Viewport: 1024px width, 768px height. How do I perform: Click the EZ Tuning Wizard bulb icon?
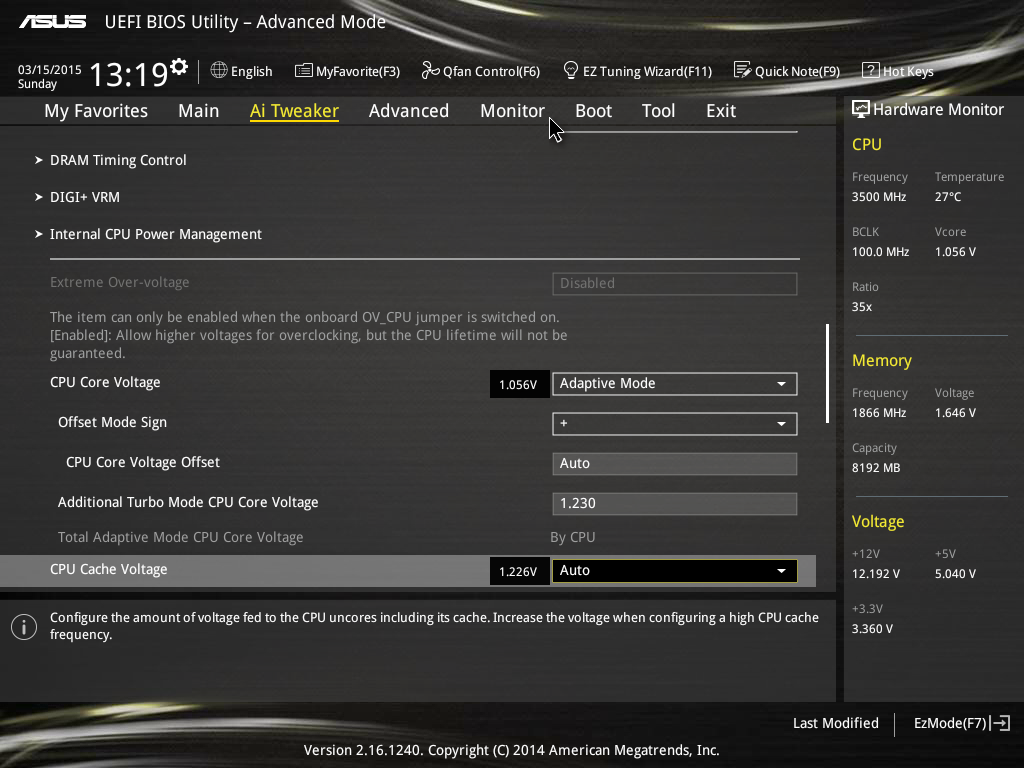coord(570,70)
